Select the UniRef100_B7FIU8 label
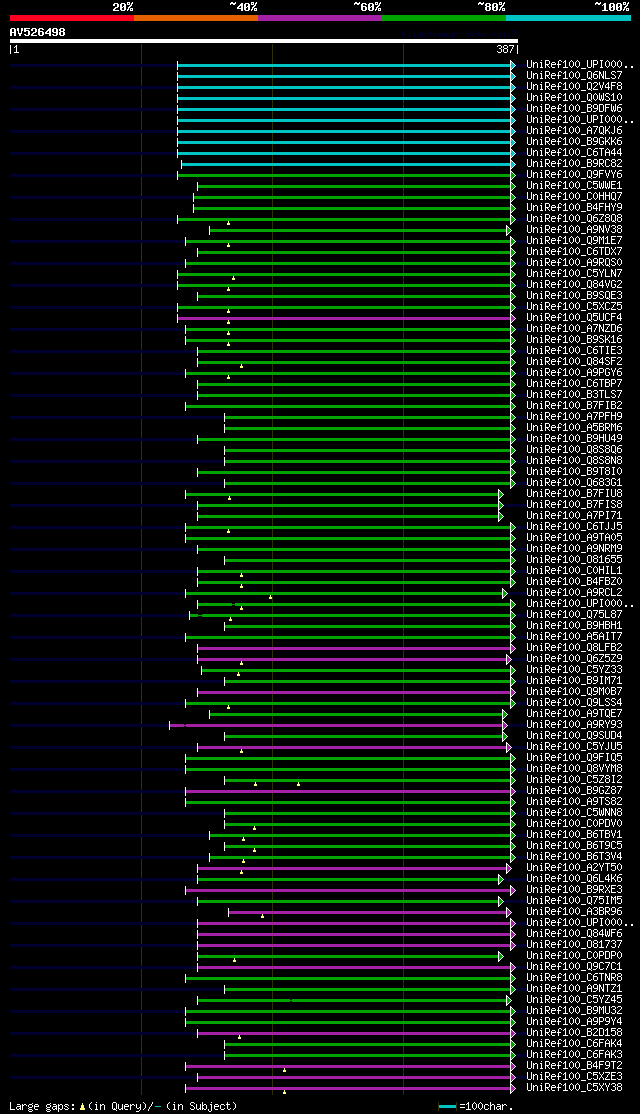This screenshot has height=1114, width=640. coord(575,494)
